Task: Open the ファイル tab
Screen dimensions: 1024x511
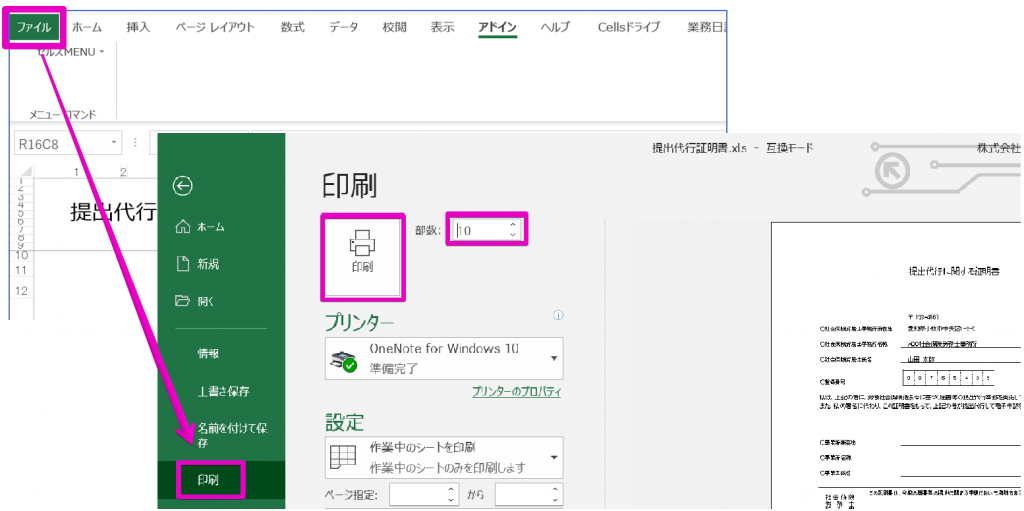Action: (x=32, y=27)
